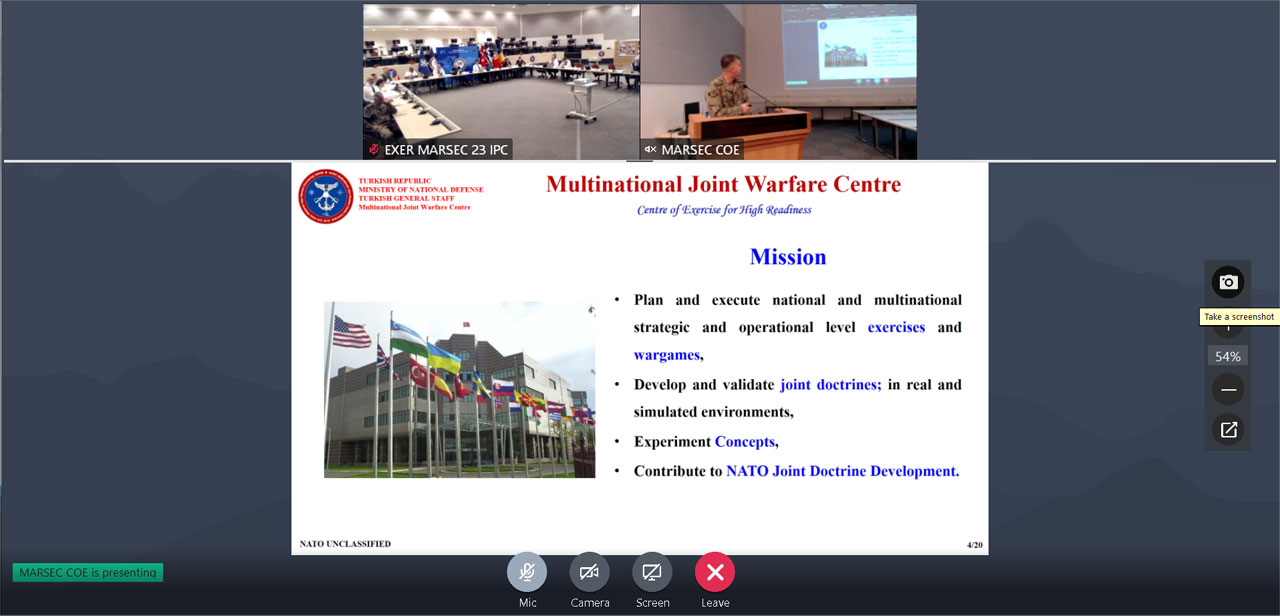Leave the meeting with the red button
Screen dimensions: 1280x616
pyautogui.click(x=715, y=572)
